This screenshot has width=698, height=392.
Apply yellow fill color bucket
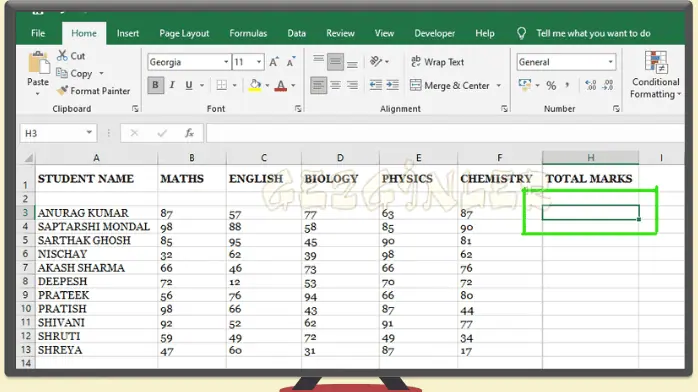pyautogui.click(x=255, y=85)
